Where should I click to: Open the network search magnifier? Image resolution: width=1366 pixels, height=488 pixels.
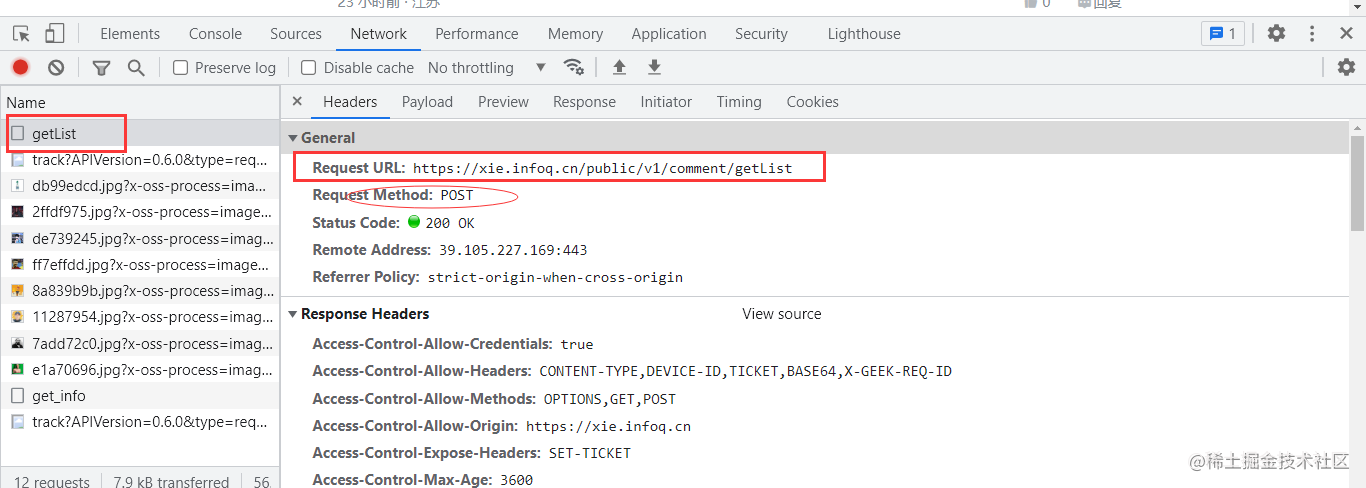[x=136, y=68]
